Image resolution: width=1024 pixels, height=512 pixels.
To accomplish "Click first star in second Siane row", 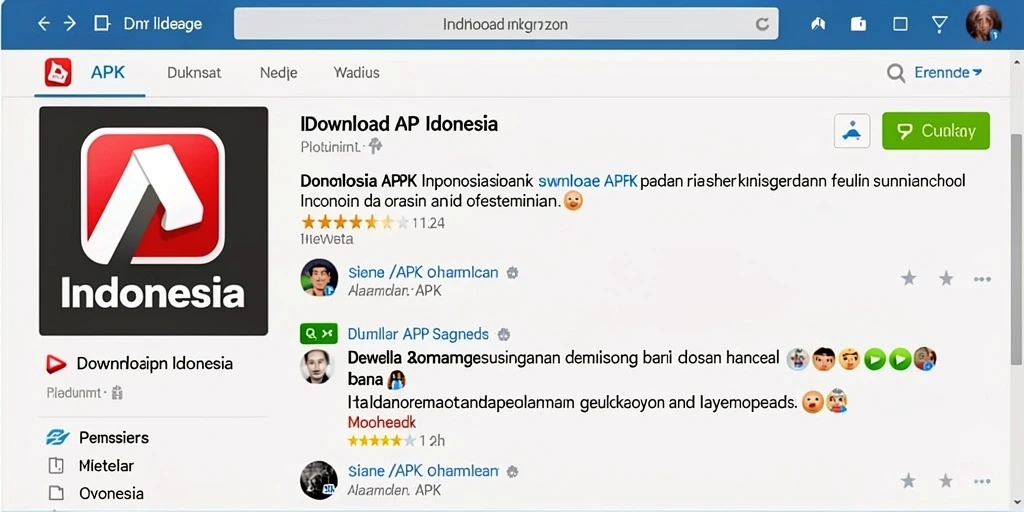I will pos(908,481).
